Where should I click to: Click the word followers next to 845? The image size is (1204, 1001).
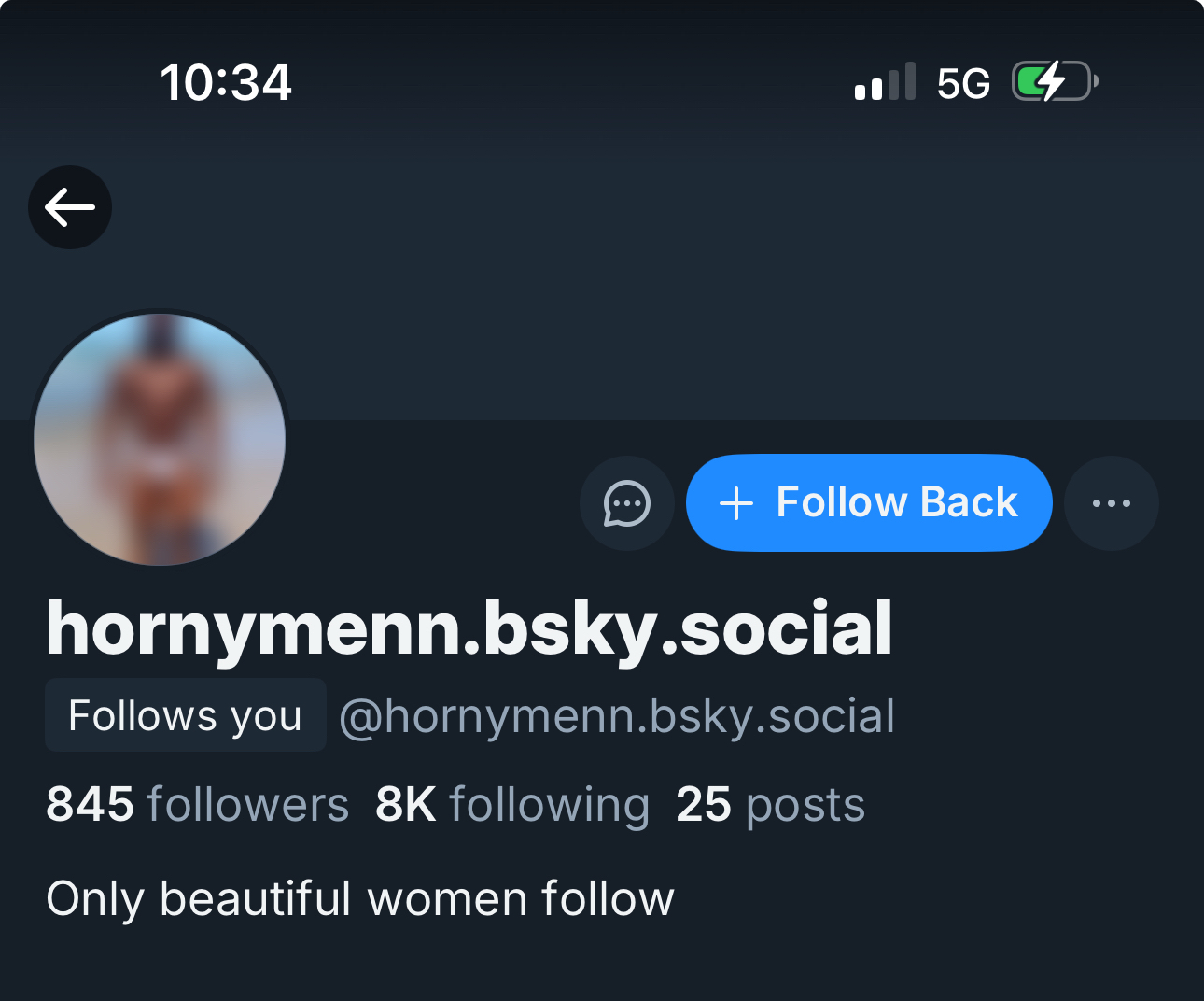click(247, 804)
